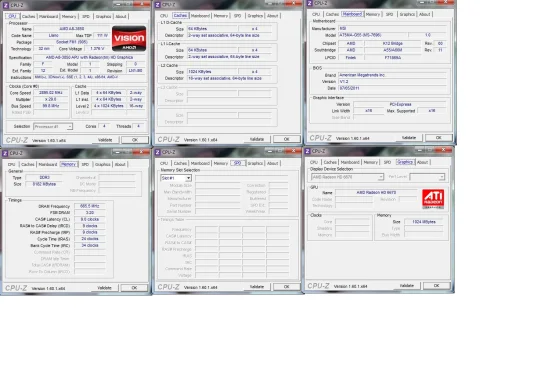Switch to Caches tab in the CPU-tab window
559x384 pixels.
(29, 16)
